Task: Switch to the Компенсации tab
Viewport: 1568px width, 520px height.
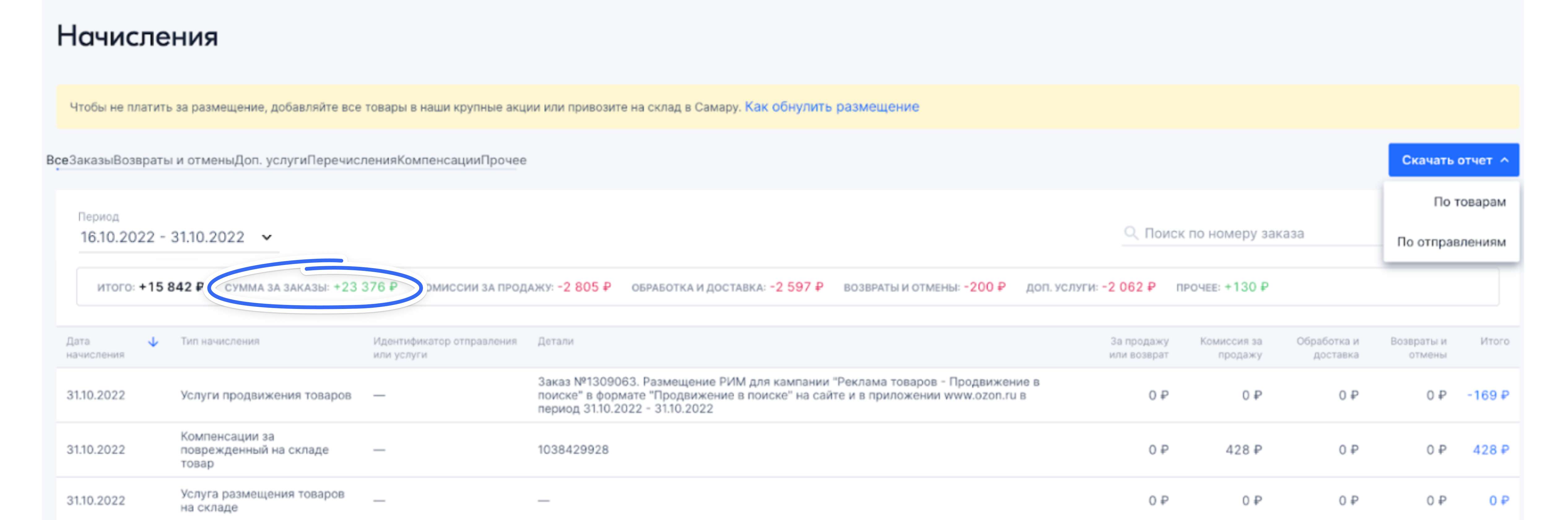Action: click(439, 160)
